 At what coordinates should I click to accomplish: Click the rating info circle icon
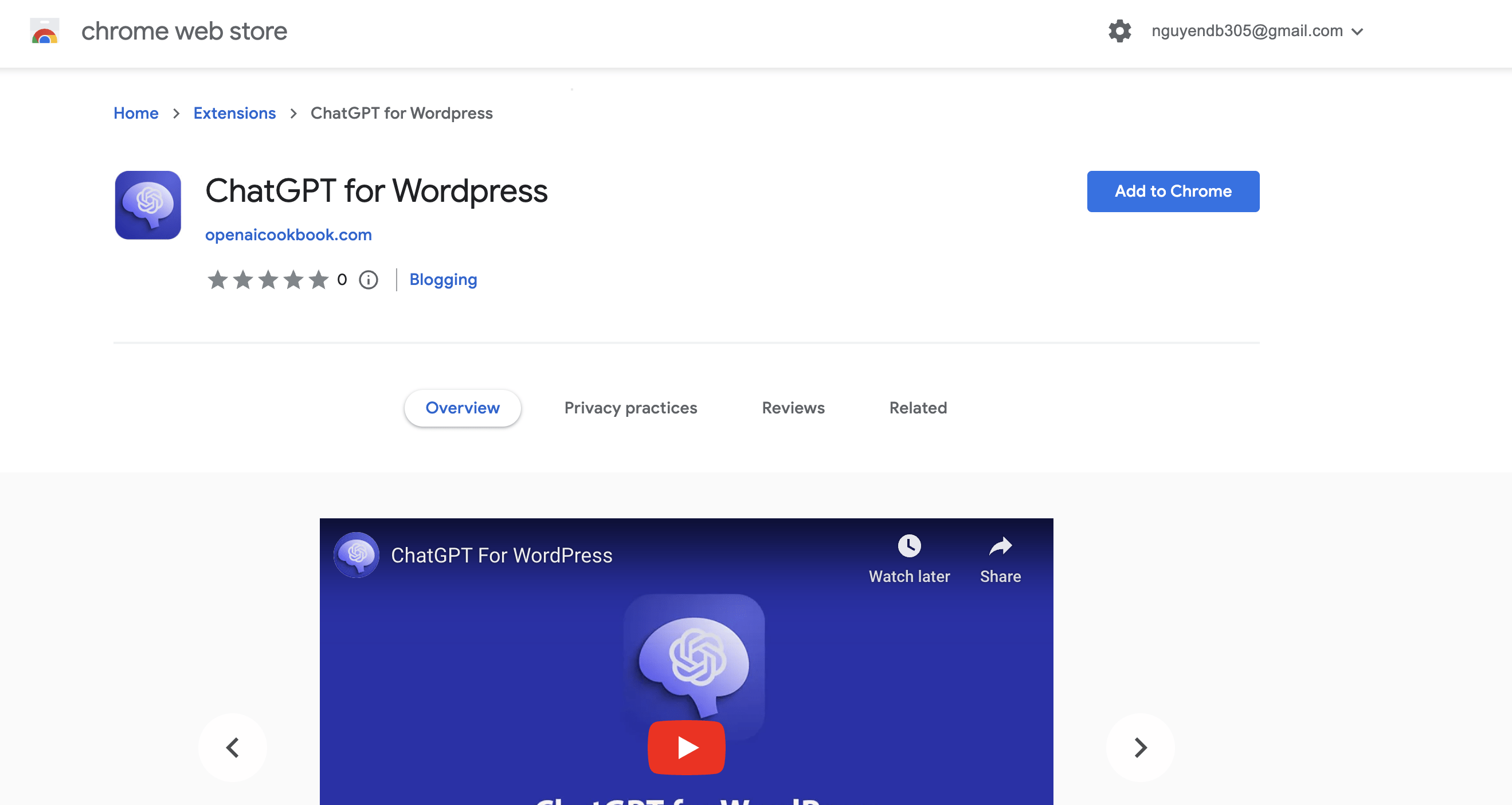pyautogui.click(x=369, y=279)
